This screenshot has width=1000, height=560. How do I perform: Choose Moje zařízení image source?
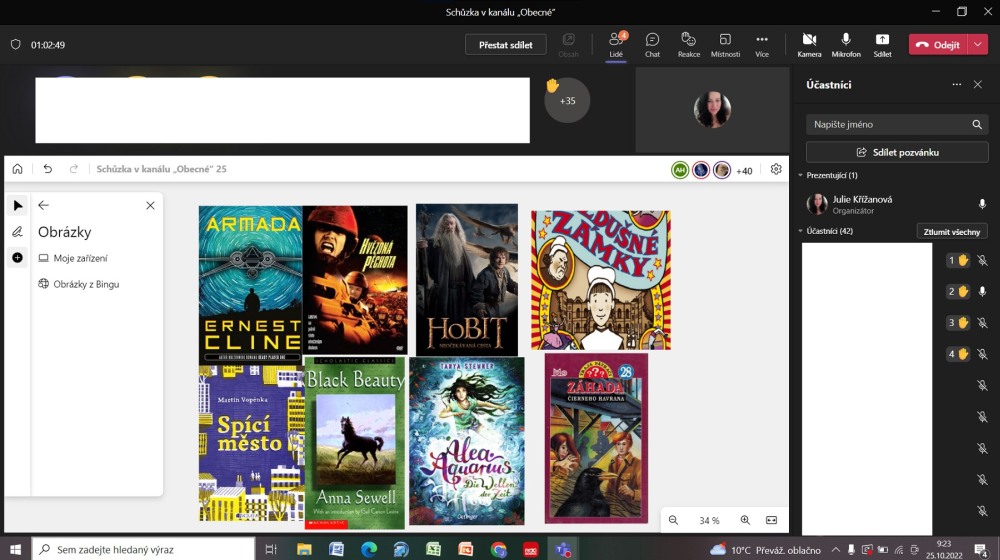click(x=73, y=258)
